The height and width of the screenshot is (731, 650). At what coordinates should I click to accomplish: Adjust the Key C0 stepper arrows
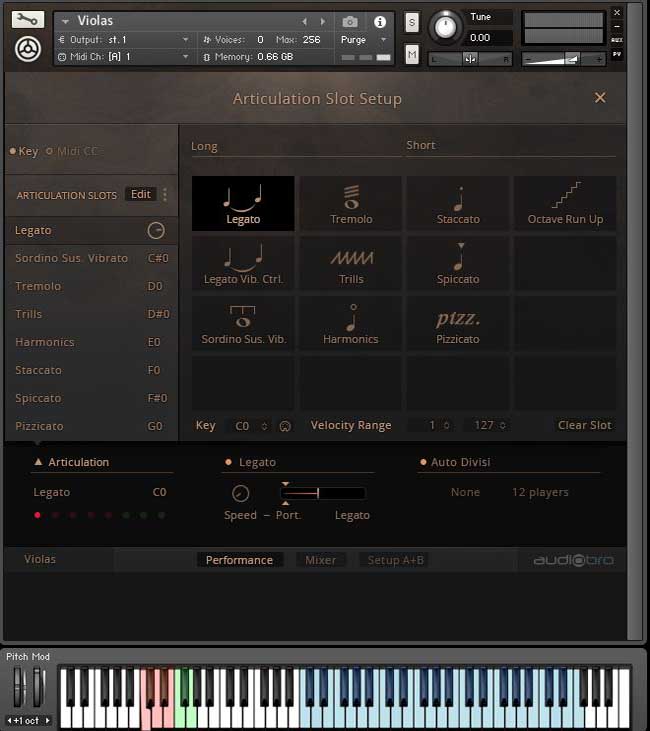coord(264,426)
